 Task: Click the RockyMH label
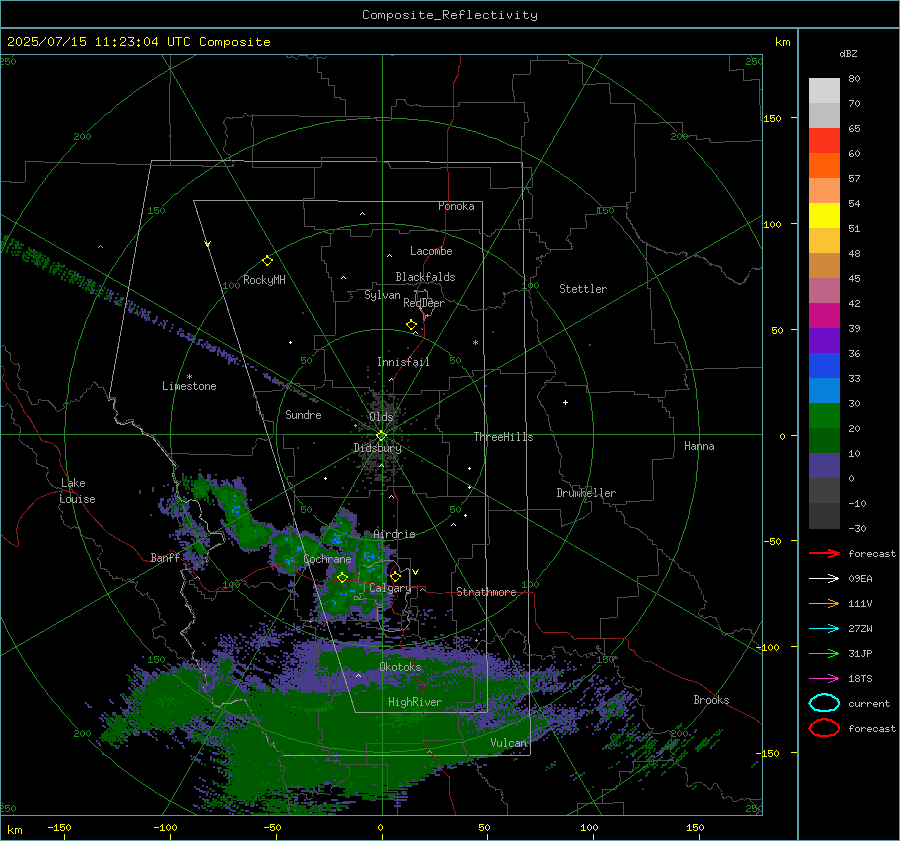[264, 280]
